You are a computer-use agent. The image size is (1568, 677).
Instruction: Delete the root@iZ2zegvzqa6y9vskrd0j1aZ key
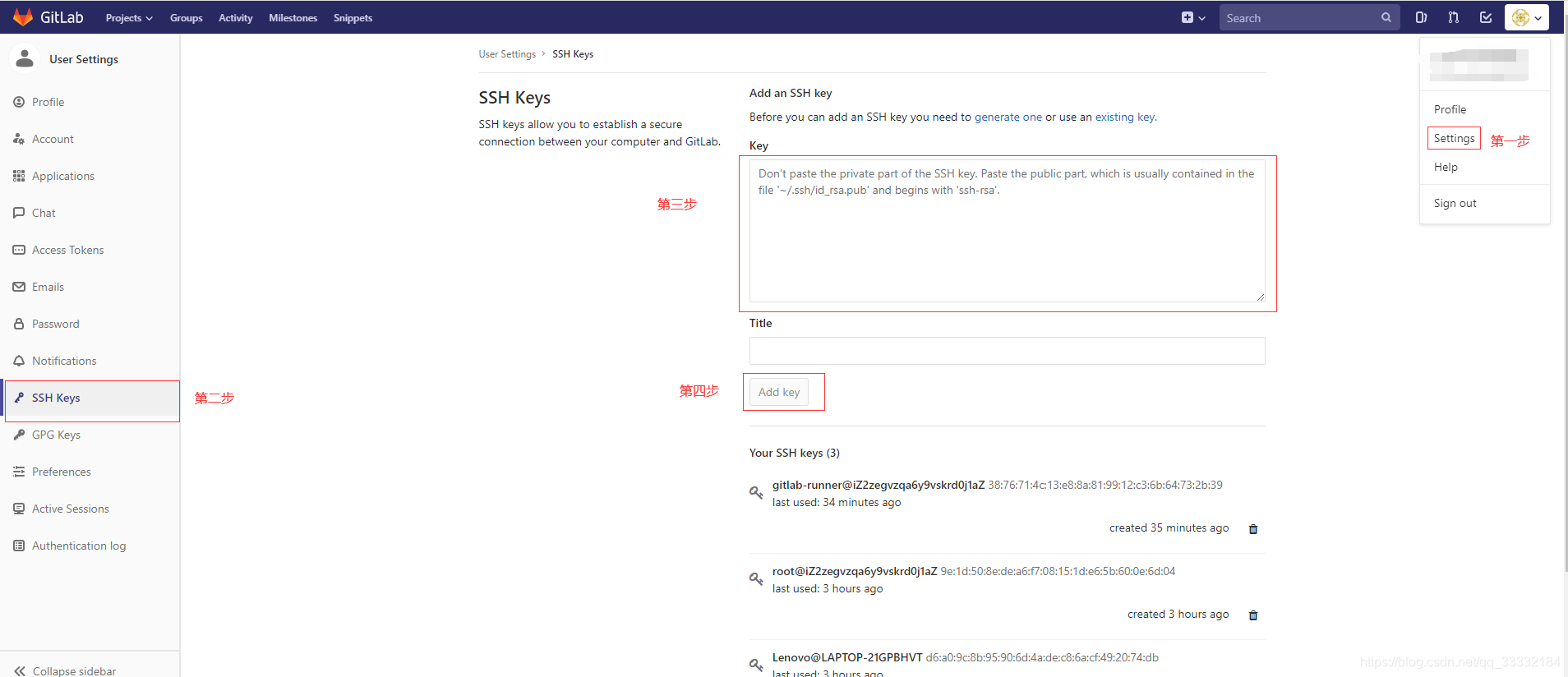pos(1253,615)
